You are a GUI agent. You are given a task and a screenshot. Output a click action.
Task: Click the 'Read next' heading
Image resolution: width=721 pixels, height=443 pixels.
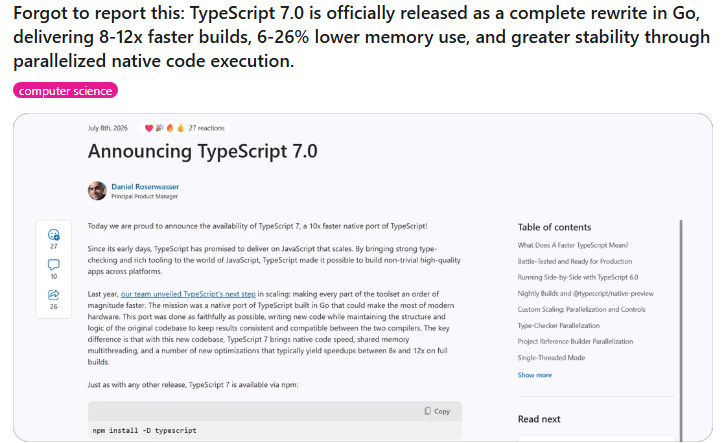(x=539, y=419)
